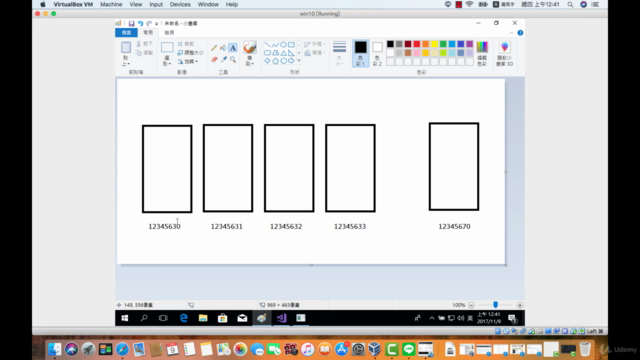Open the Customize Quick Access Toolbar dropdown

click(156, 24)
